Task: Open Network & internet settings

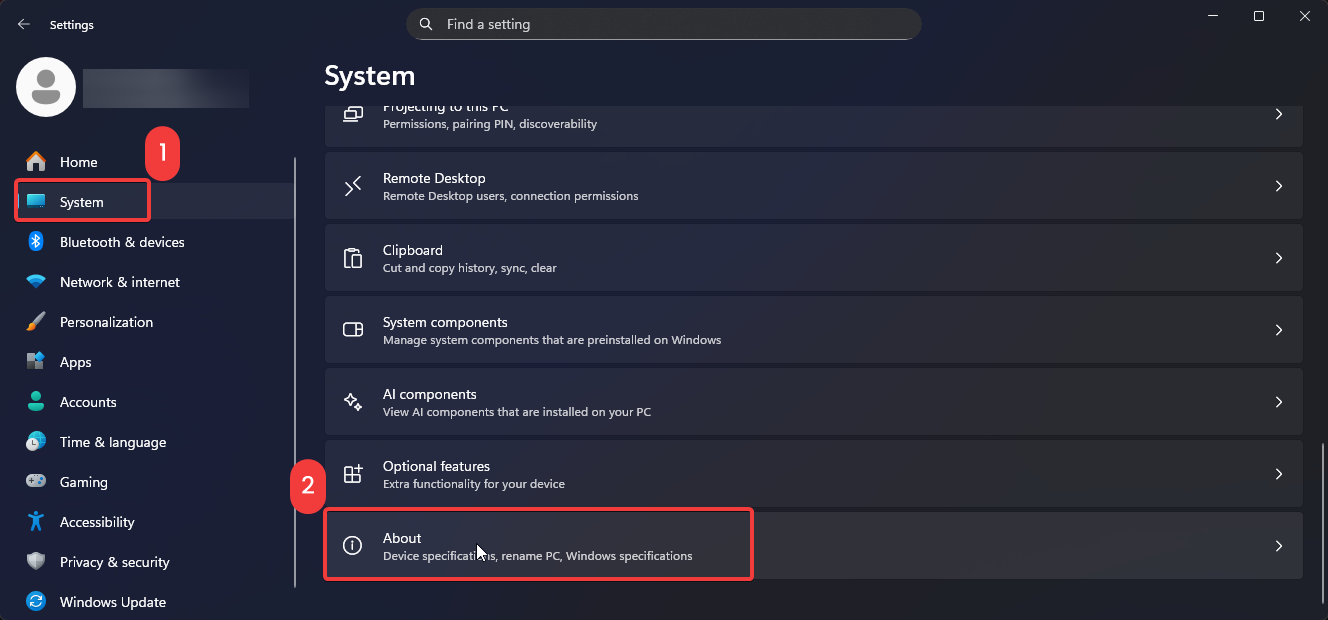Action: [x=155, y=282]
